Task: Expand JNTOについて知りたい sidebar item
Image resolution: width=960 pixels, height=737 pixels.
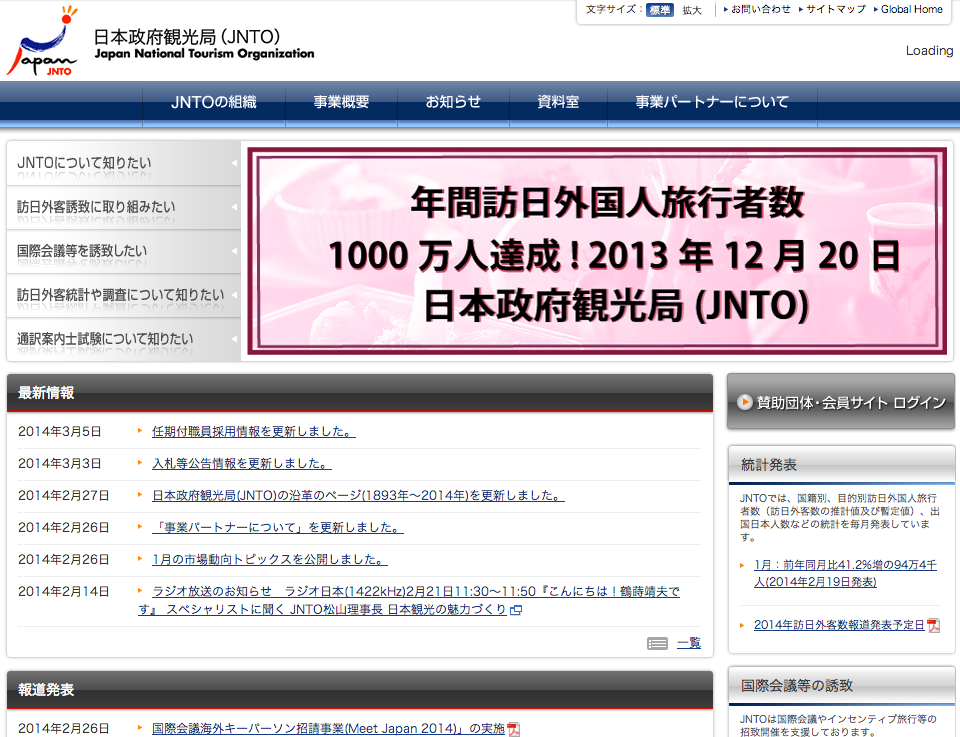Action: click(123, 163)
